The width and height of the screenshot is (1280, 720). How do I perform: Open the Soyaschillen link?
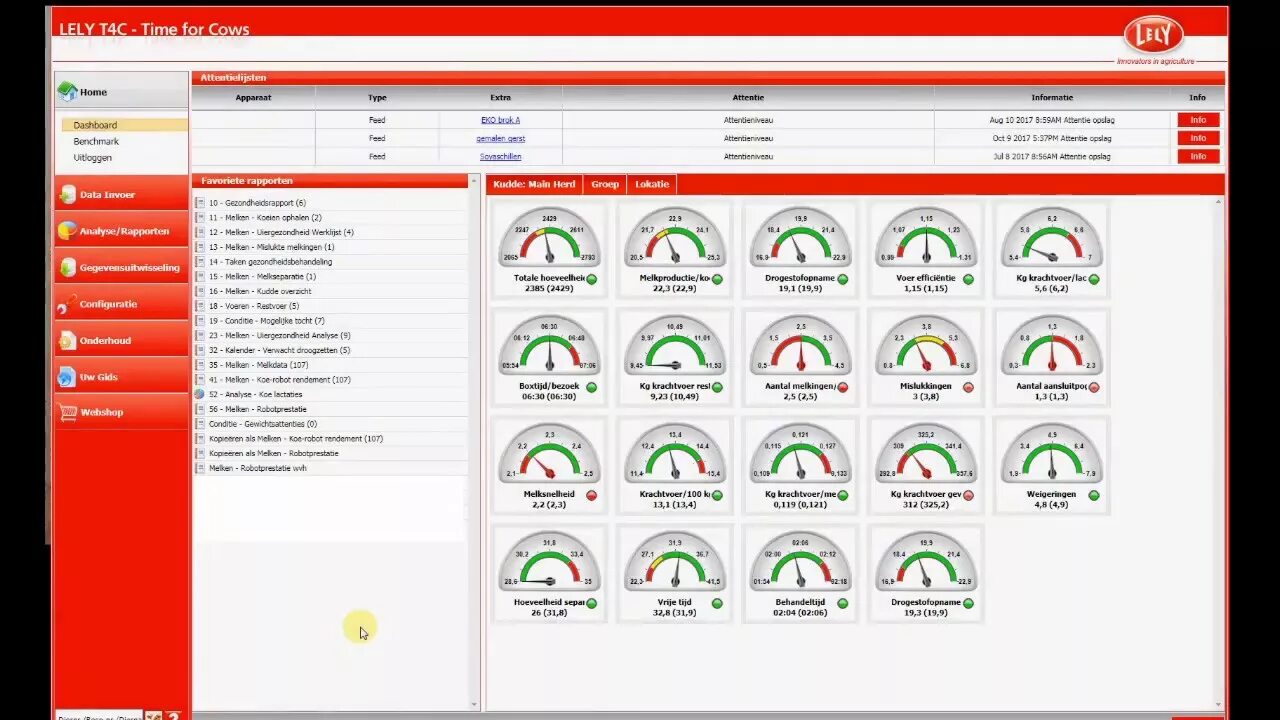tap(501, 156)
